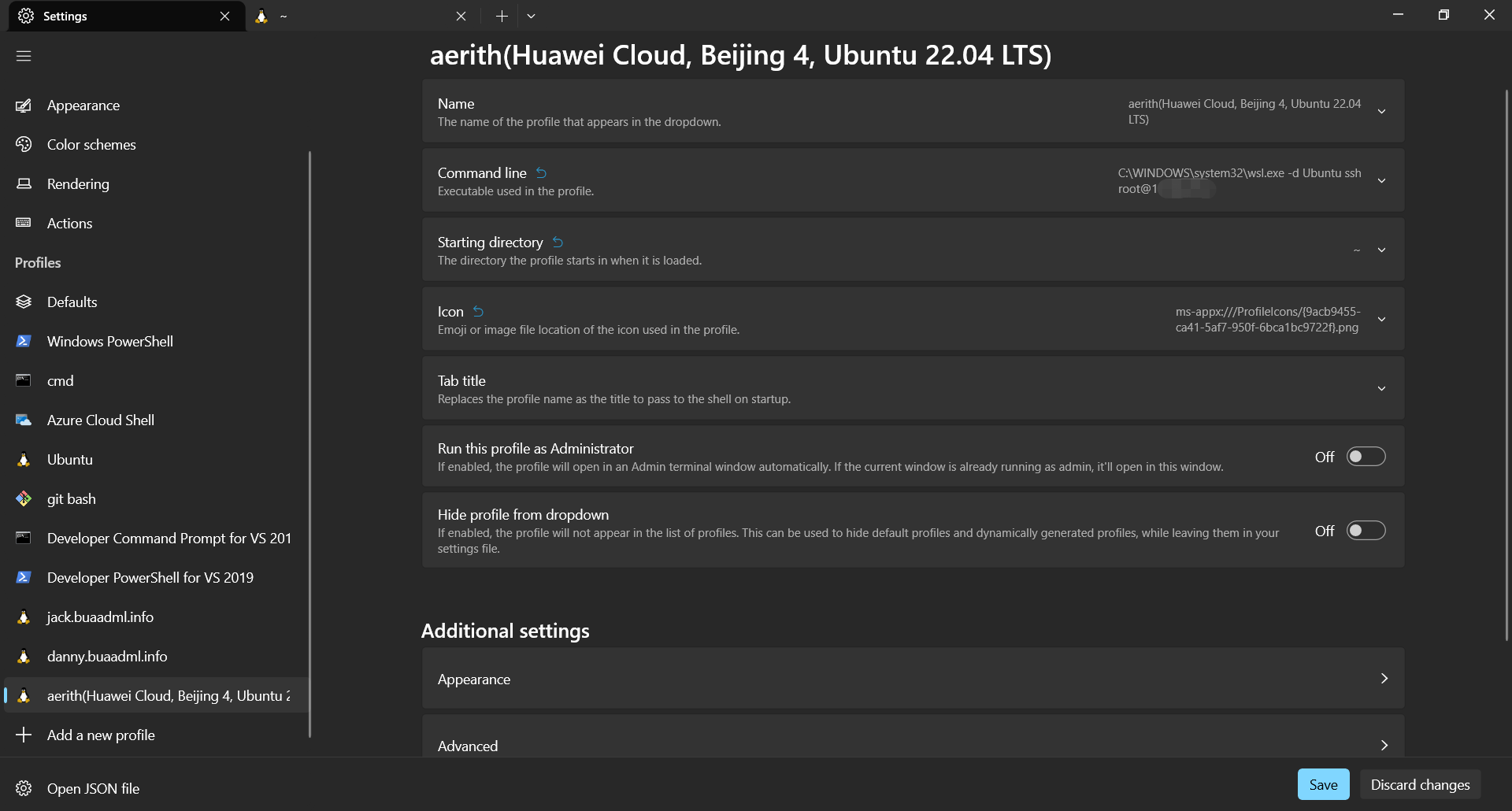Switch to the tilde Linux terminal tab
Viewport: 1512px width, 811px height.
362,16
